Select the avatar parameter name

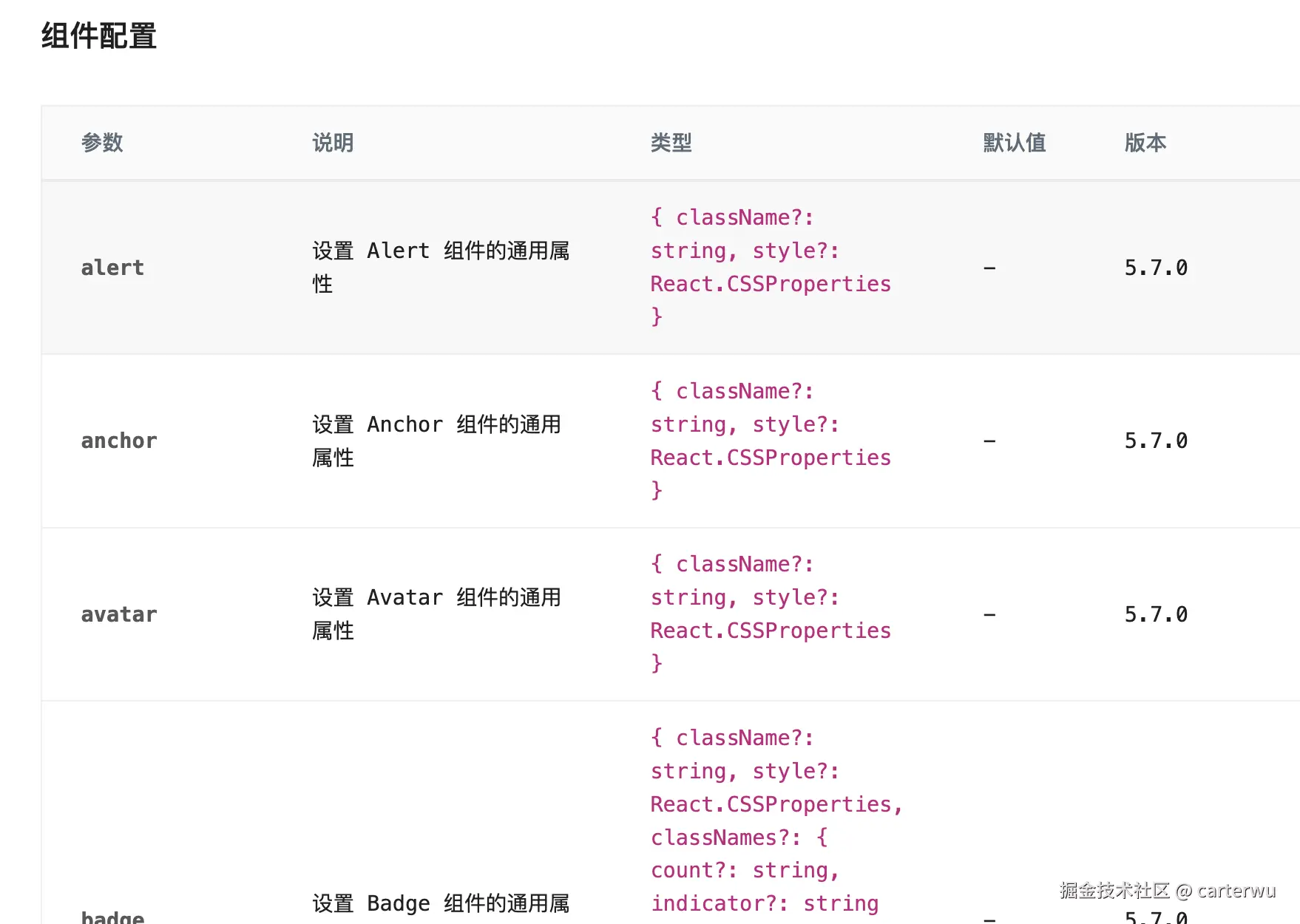pyautogui.click(x=119, y=614)
